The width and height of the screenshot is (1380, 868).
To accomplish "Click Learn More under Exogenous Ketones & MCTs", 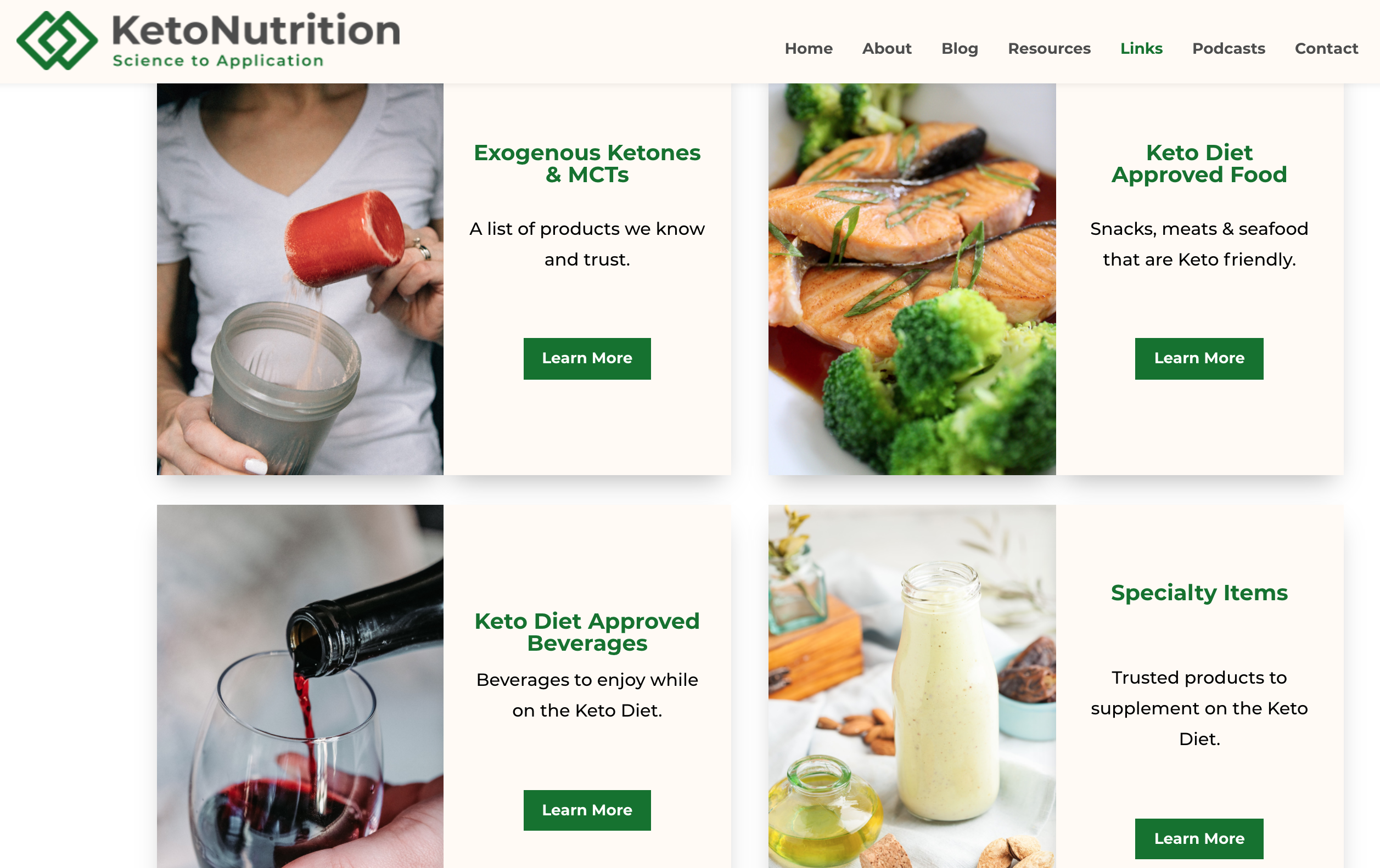I will [x=587, y=359].
